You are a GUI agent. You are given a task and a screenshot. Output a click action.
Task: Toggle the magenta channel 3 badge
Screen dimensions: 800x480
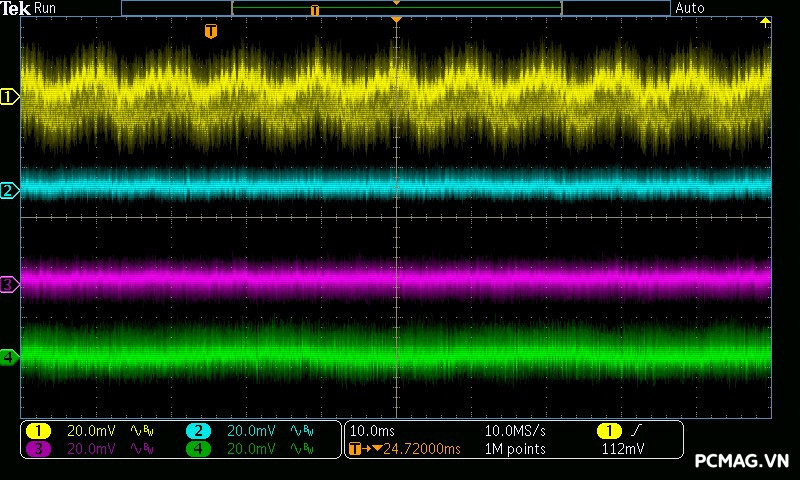(x=38, y=449)
